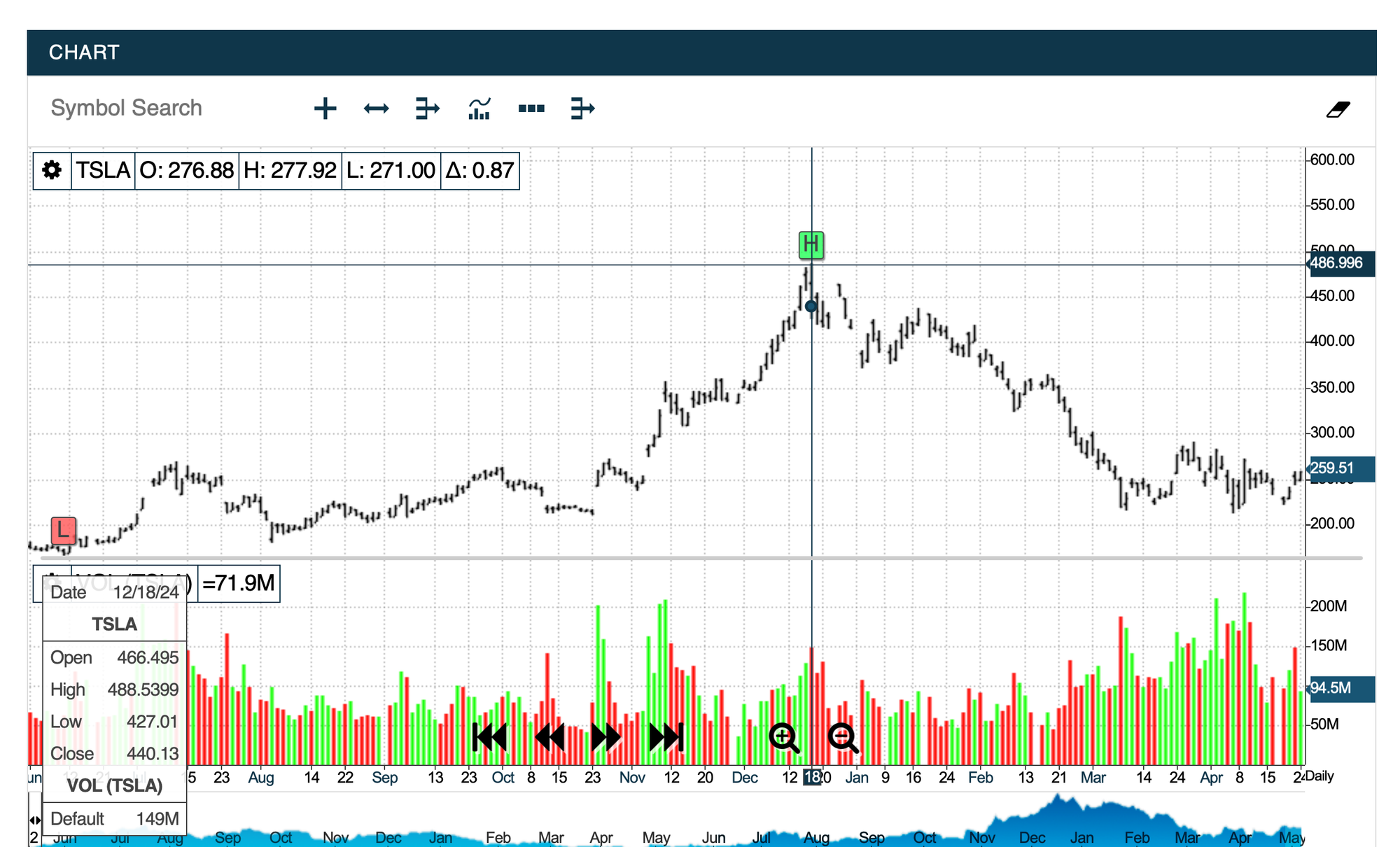1400x847 pixels.
Task: Open TSLA series settings gear
Action: (52, 170)
